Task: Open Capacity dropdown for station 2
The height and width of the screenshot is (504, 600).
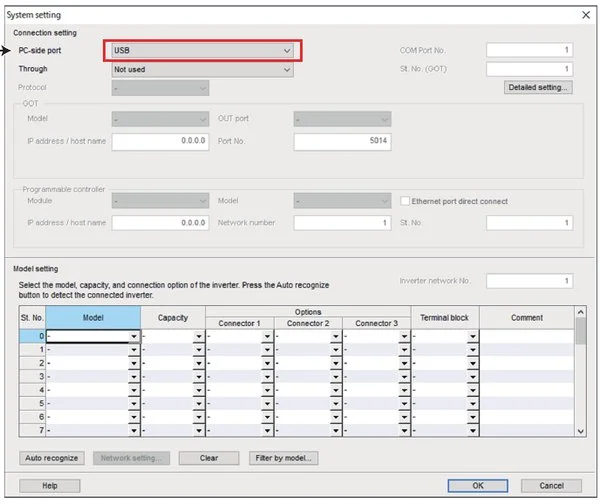Action: coord(199,363)
